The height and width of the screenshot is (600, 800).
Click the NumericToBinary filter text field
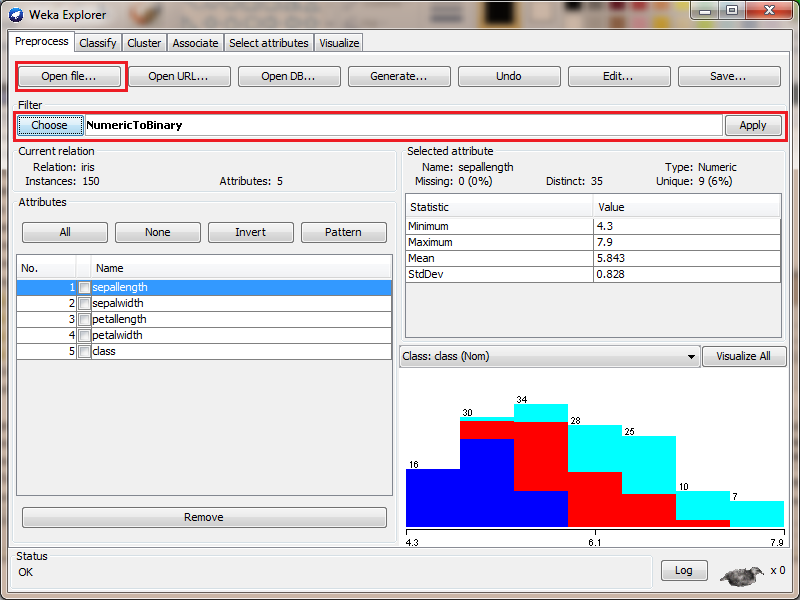click(x=402, y=125)
